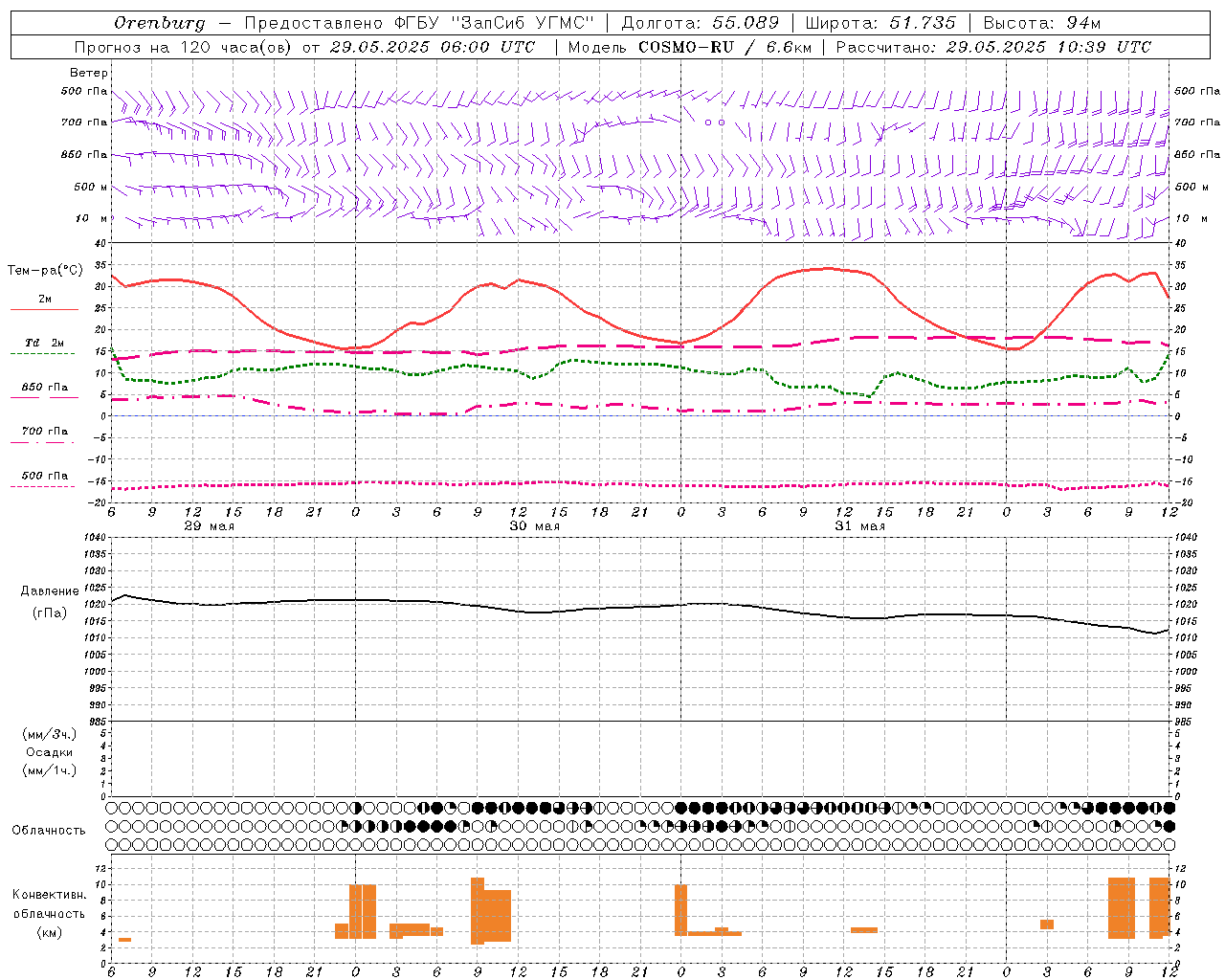Click the "(гПа)" unit under Давление
This screenshot has height=980, width=1225.
(x=50, y=613)
